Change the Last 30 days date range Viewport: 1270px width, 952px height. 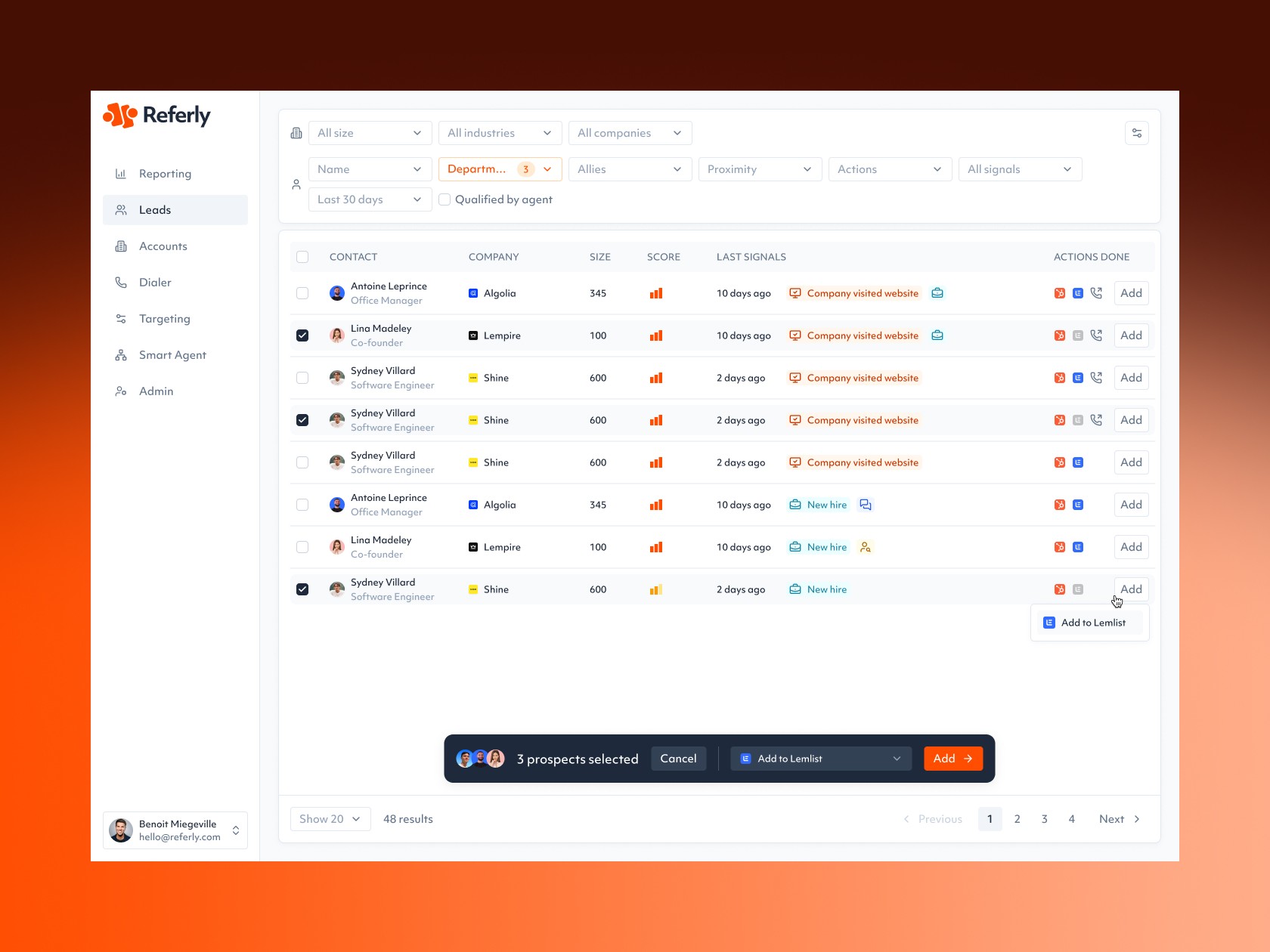(x=370, y=199)
